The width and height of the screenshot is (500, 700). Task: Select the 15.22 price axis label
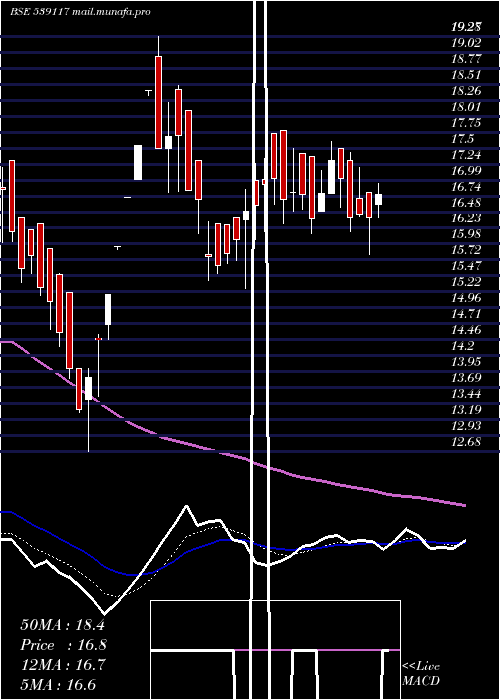(466, 282)
